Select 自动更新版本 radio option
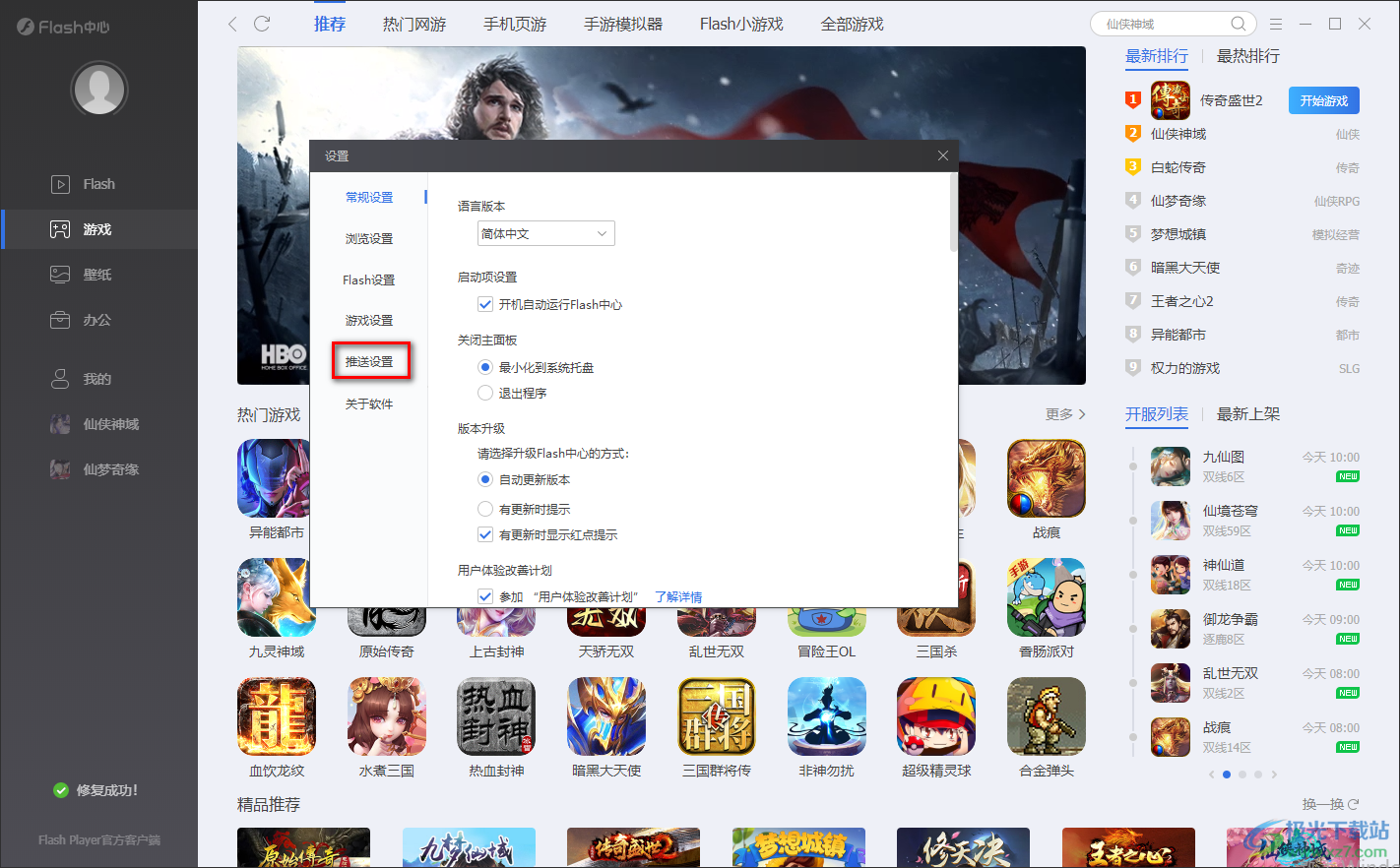The image size is (1400, 868). click(485, 479)
